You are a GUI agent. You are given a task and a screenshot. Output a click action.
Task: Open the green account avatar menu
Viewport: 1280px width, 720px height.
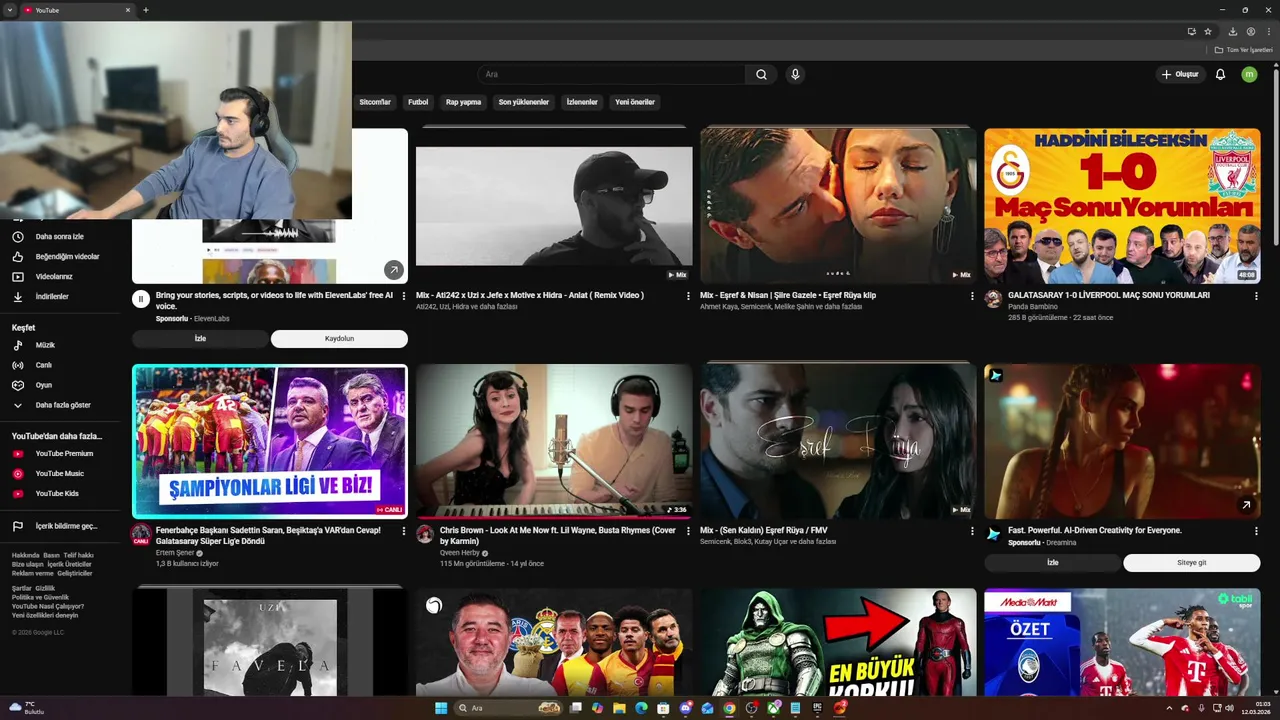pyautogui.click(x=1249, y=74)
